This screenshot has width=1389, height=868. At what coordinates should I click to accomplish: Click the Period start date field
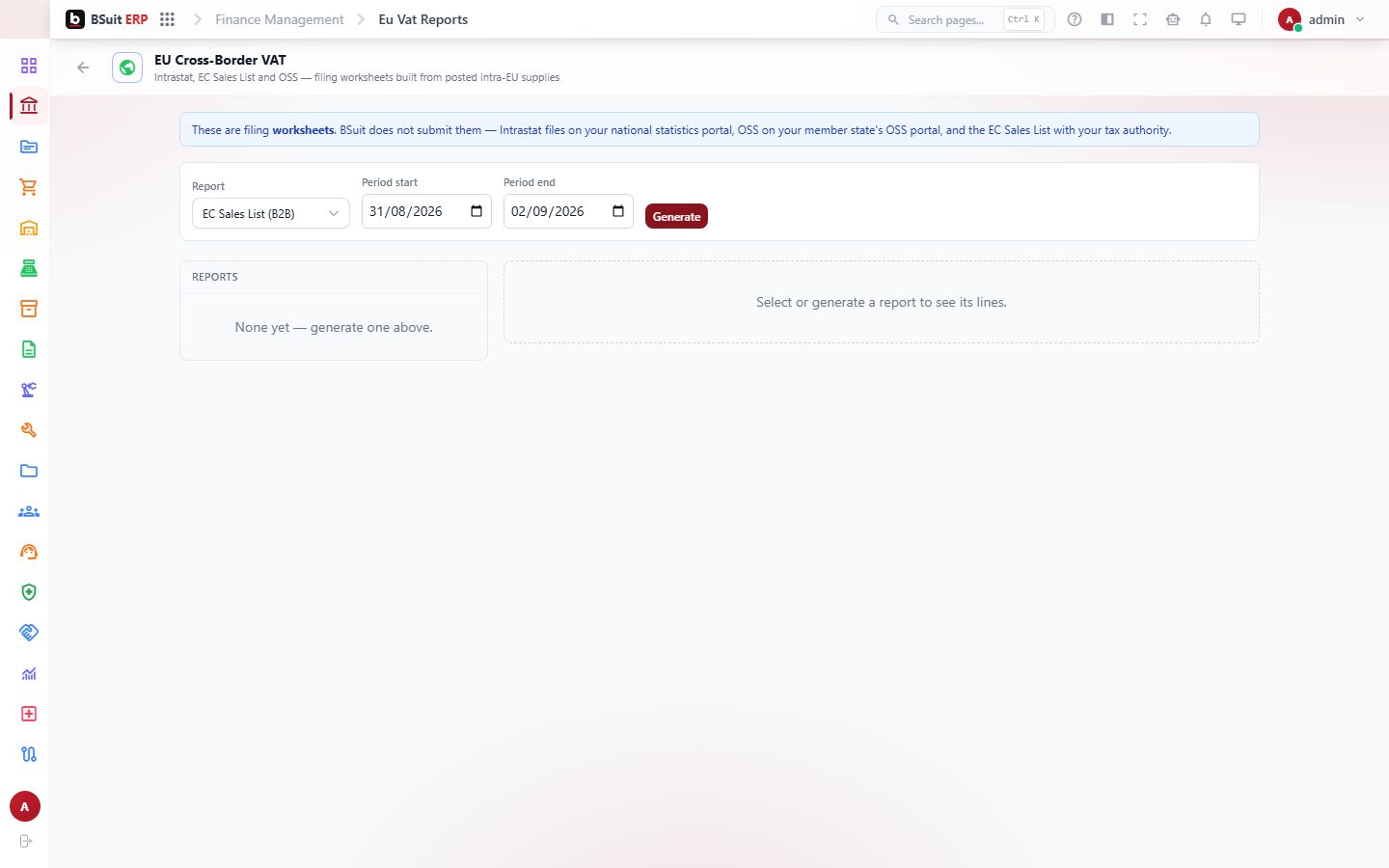[x=426, y=211]
